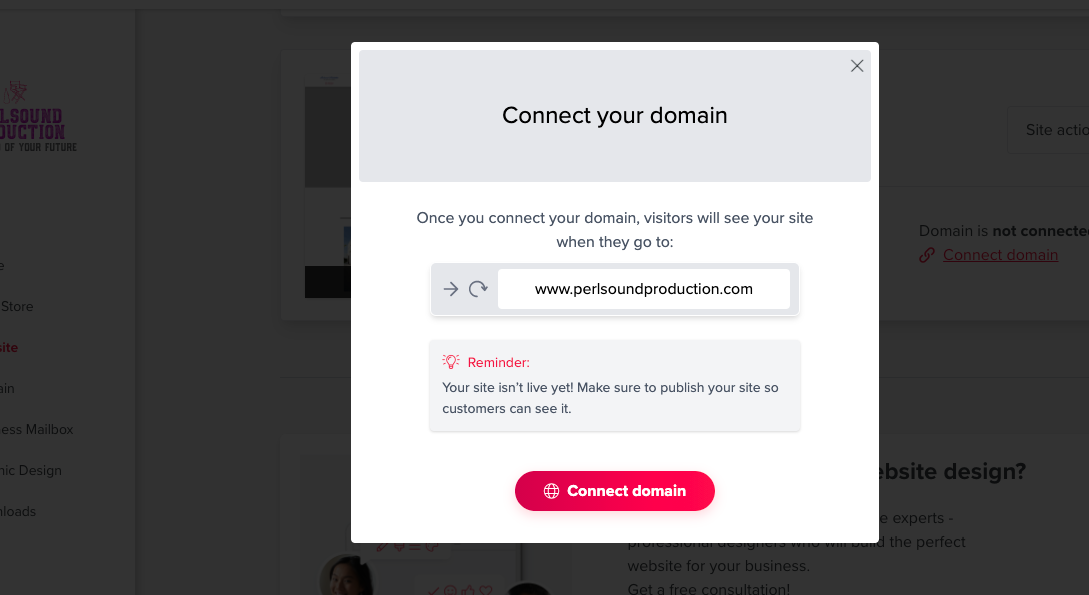Screen dimensions: 1089x595
Task: Click the refresh icon beside the domain
Action: 478,289
